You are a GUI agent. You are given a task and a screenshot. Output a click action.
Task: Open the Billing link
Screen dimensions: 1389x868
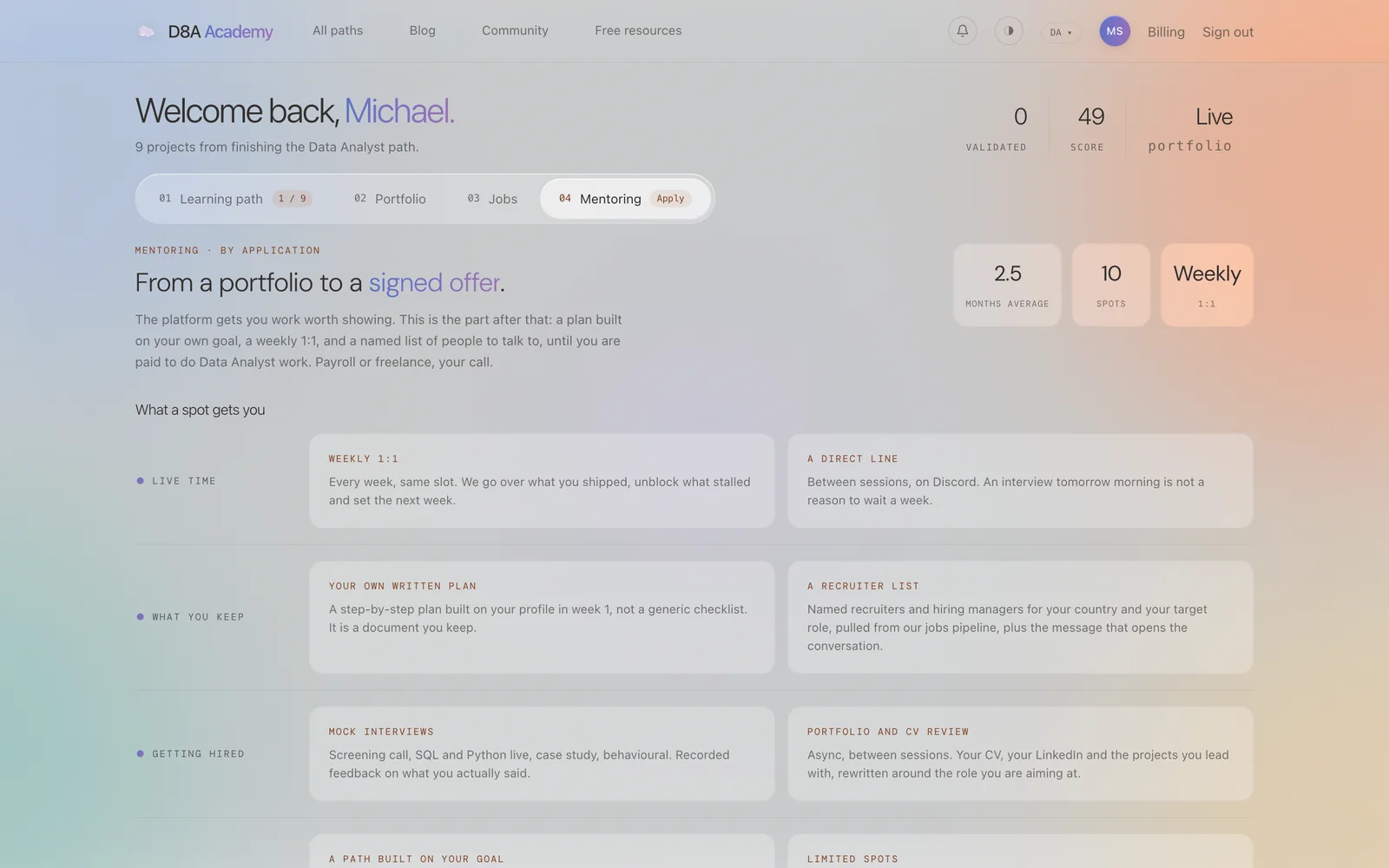pos(1166,32)
